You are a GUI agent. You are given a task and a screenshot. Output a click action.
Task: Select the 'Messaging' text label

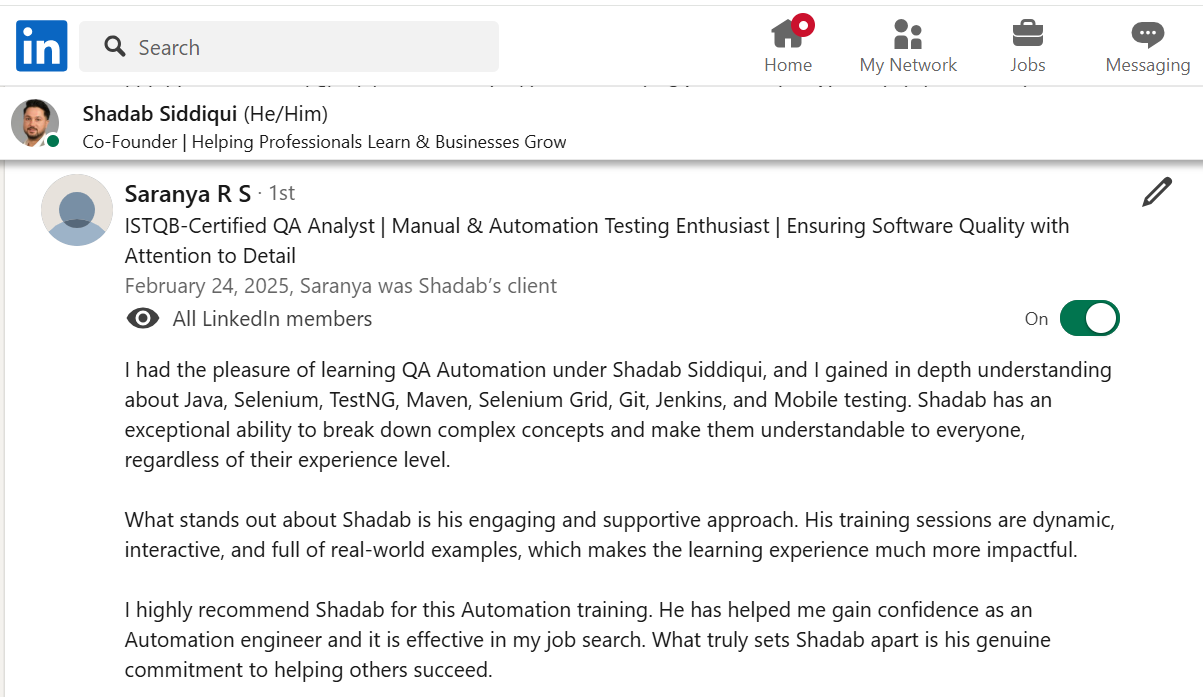[1147, 65]
